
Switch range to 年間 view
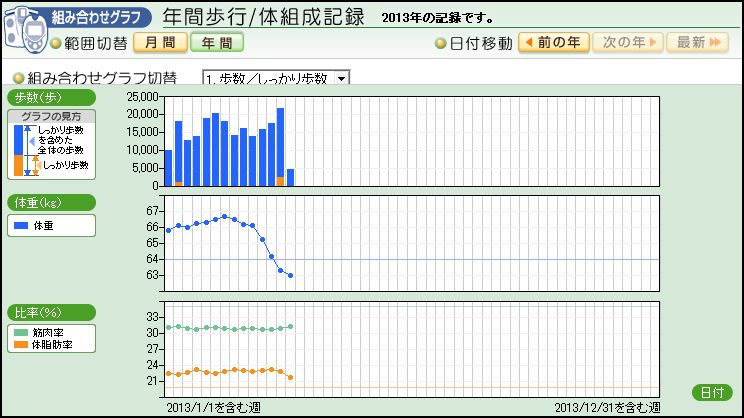click(216, 43)
